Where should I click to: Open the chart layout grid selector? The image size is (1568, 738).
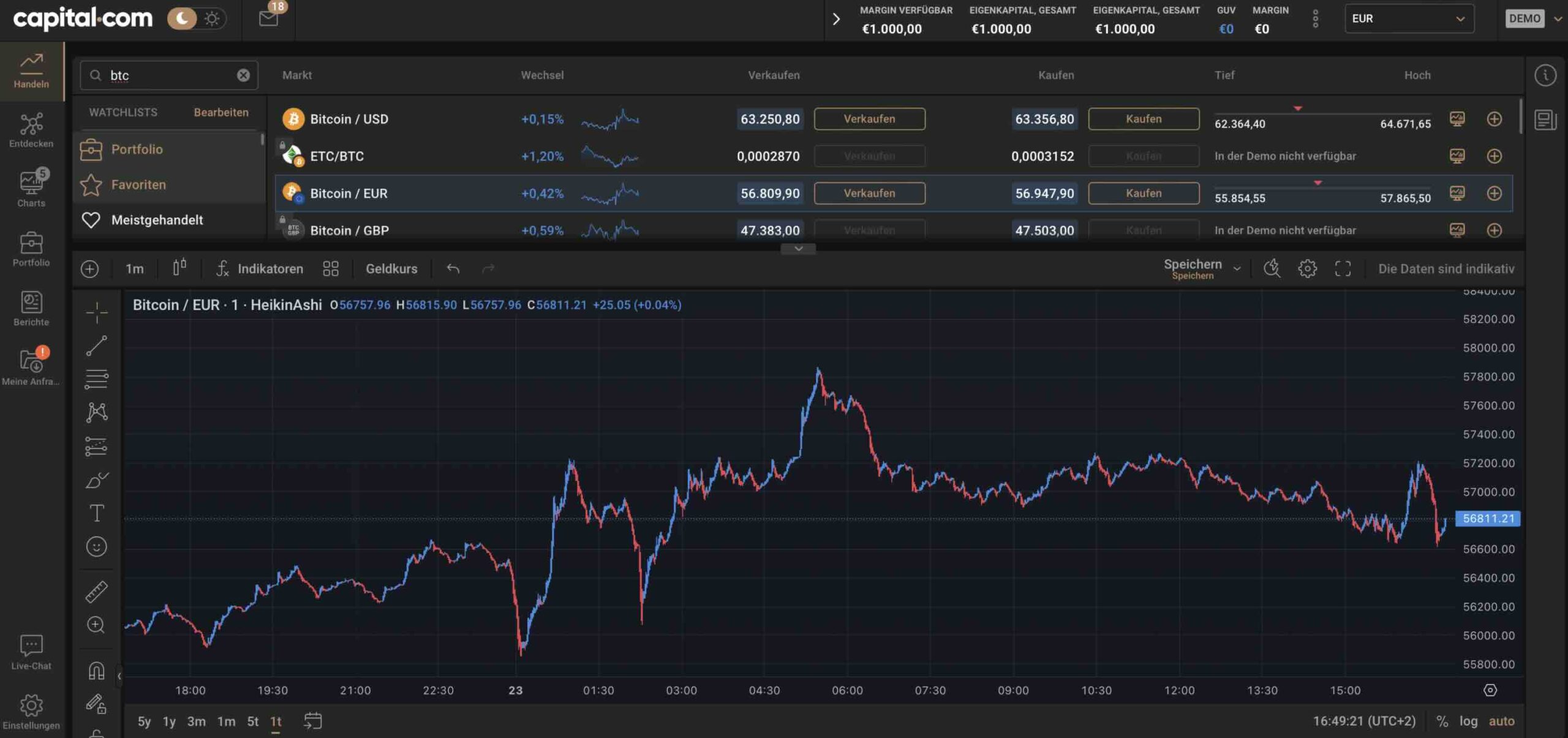331,269
